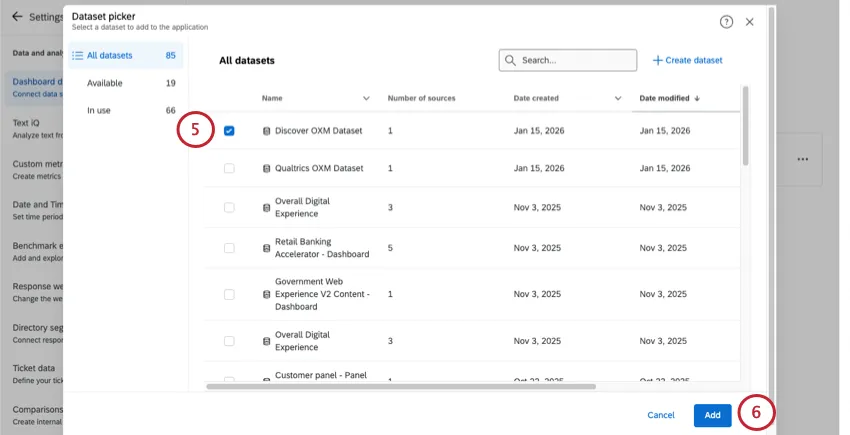Viewport: 850px width, 435px height.
Task: Click the Discover OXM Dataset database icon
Action: (x=267, y=131)
